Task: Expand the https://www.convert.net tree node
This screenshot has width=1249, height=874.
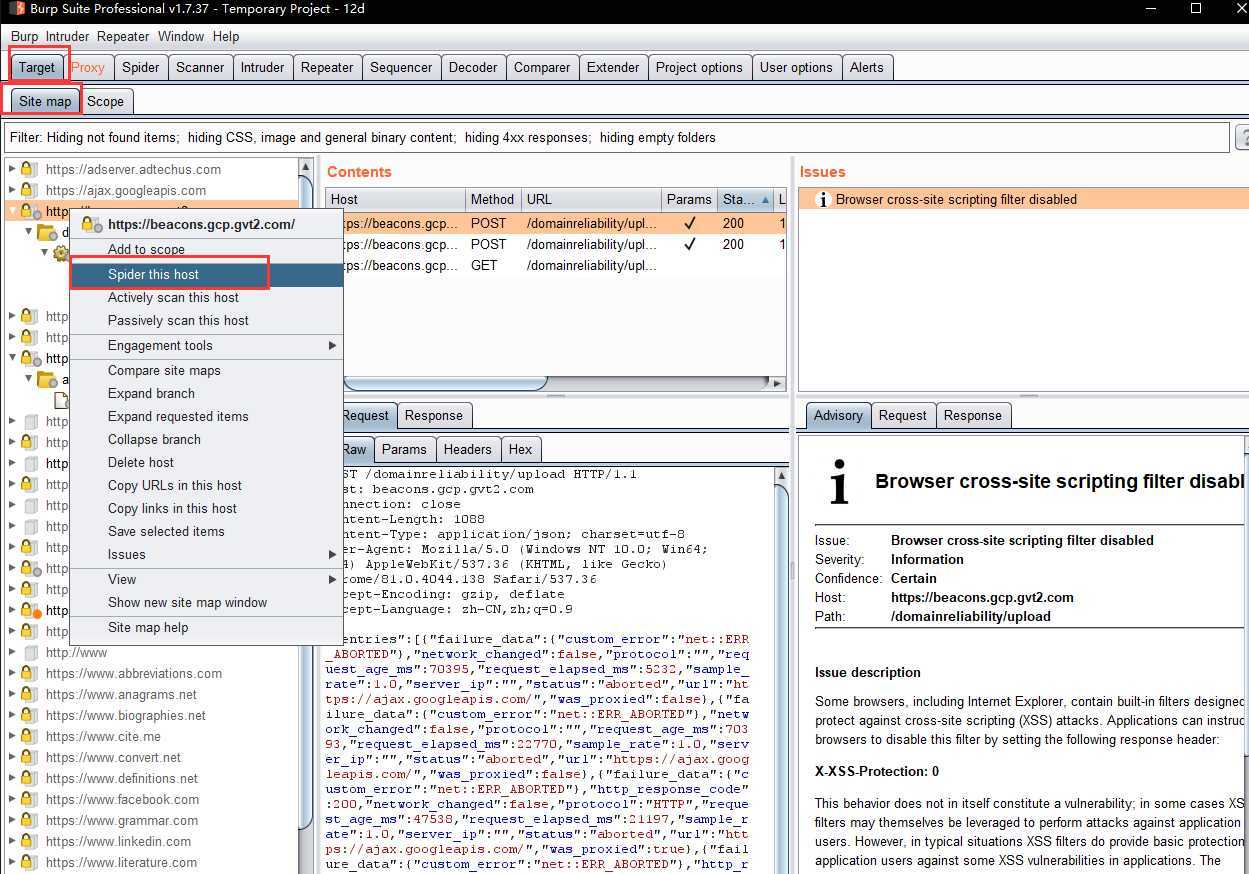Action: point(12,757)
